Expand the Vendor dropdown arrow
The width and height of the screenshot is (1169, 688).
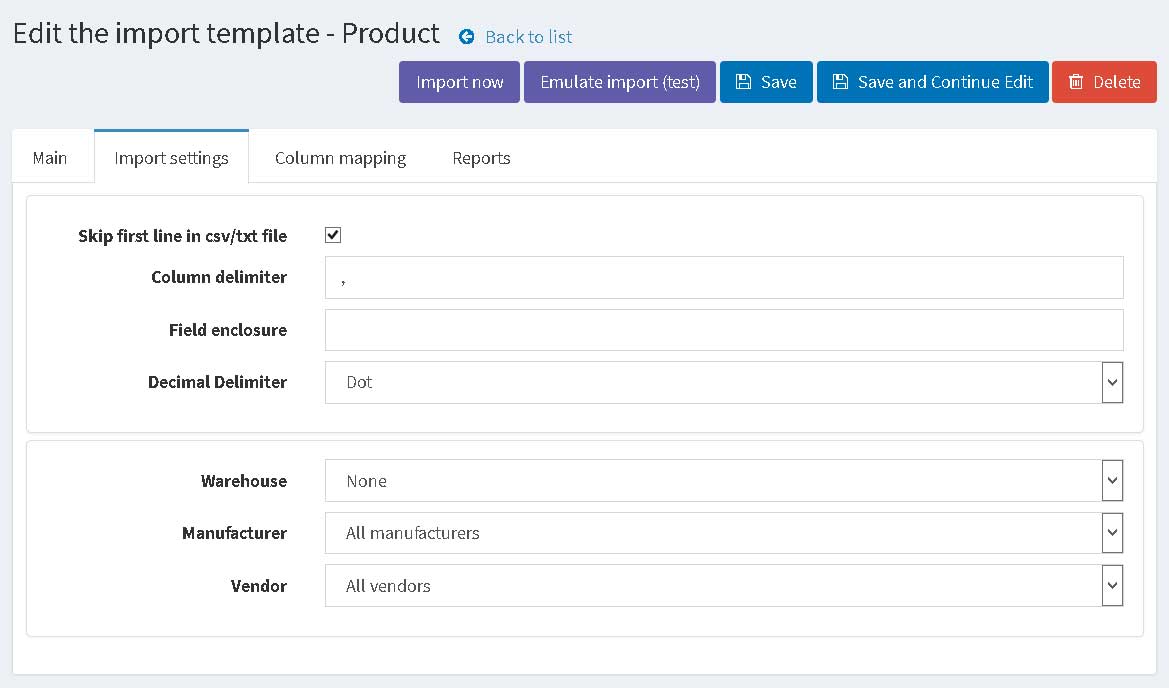point(1112,586)
